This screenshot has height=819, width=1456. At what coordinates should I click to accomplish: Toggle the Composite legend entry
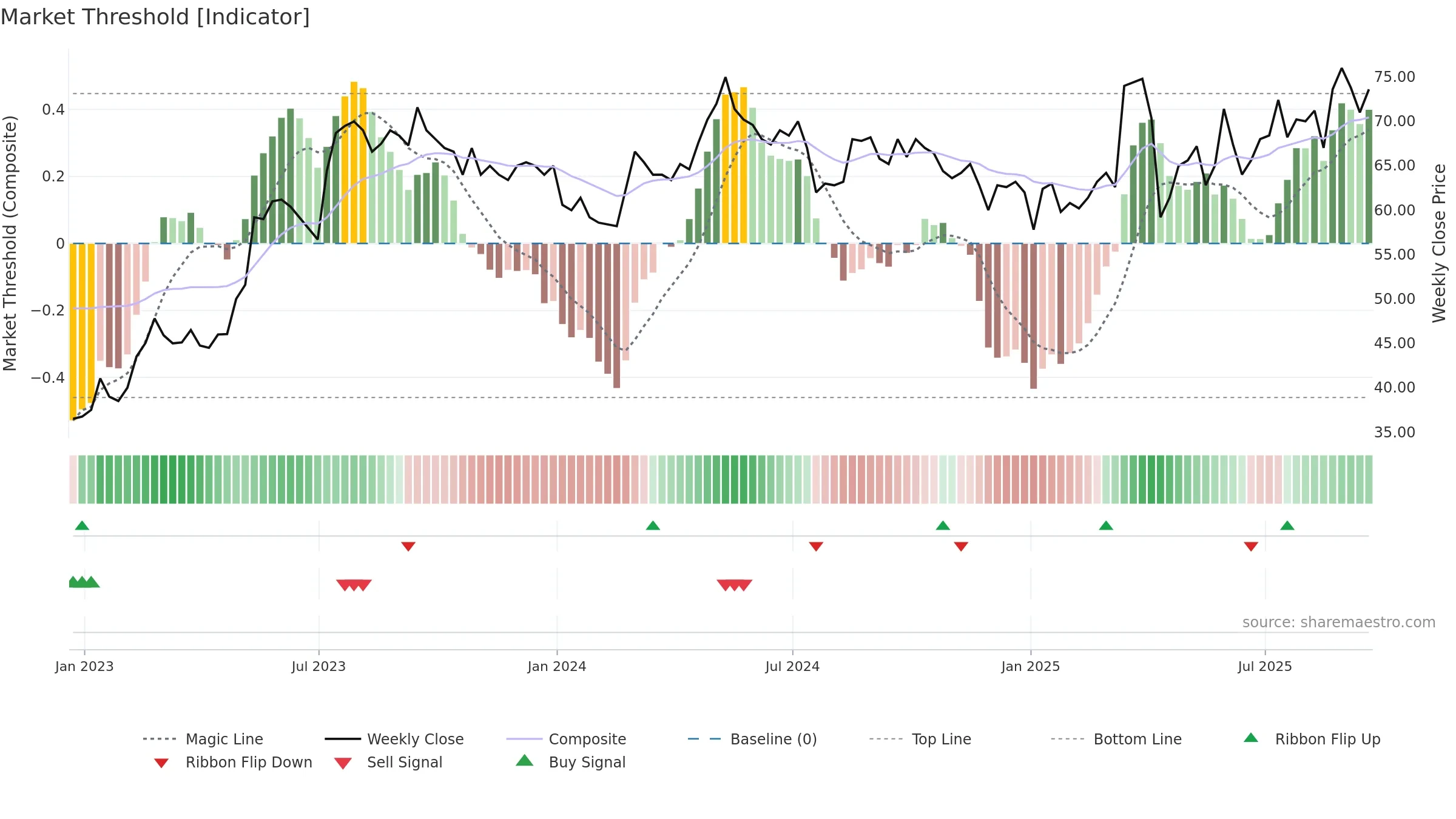tap(566, 739)
